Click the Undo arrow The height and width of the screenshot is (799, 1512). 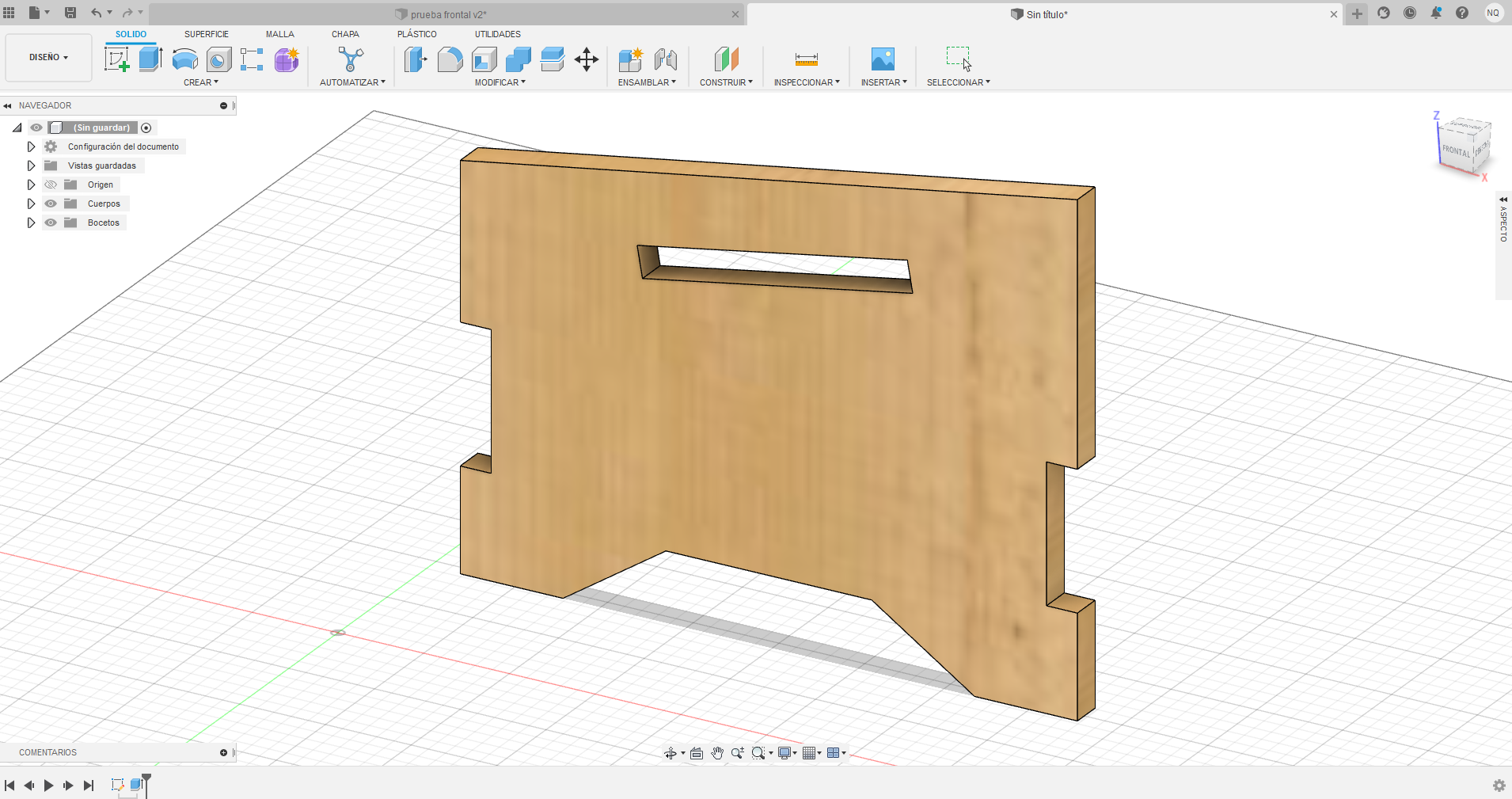(96, 13)
